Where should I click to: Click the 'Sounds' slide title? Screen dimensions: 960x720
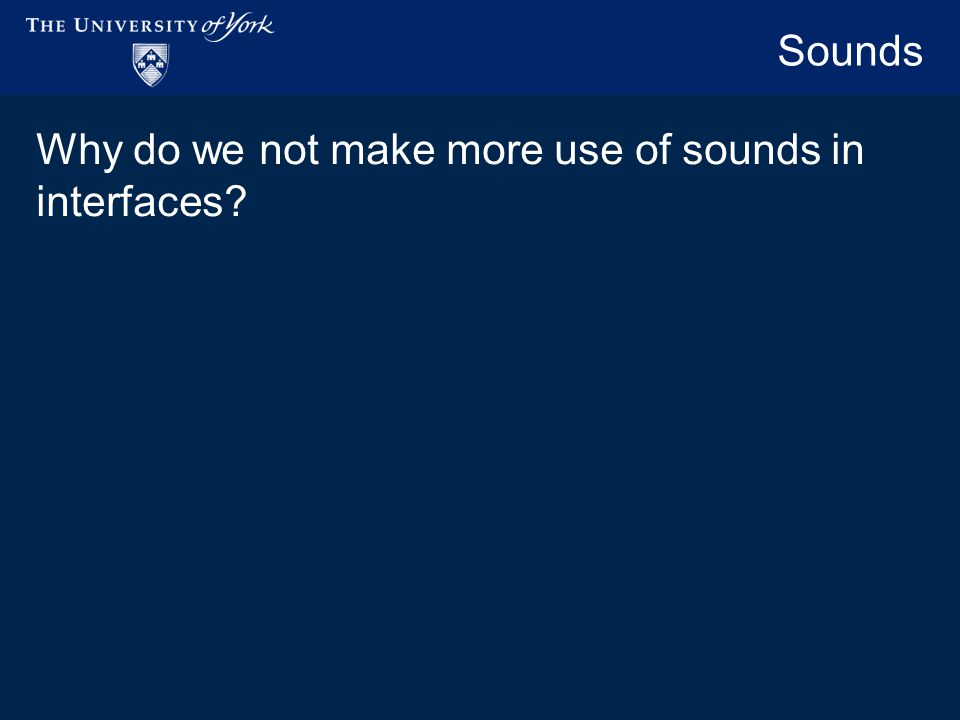point(850,51)
